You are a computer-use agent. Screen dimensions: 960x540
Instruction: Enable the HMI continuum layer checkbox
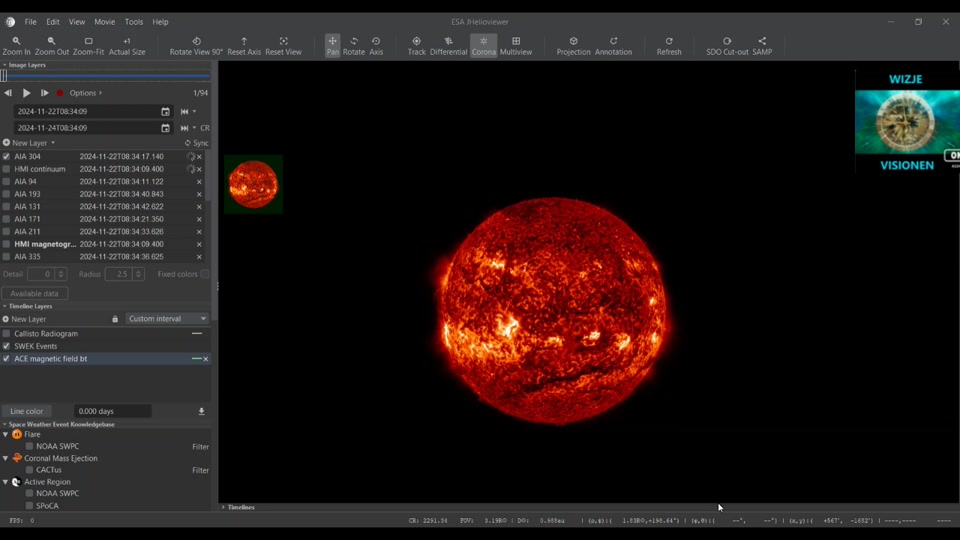pyautogui.click(x=7, y=169)
